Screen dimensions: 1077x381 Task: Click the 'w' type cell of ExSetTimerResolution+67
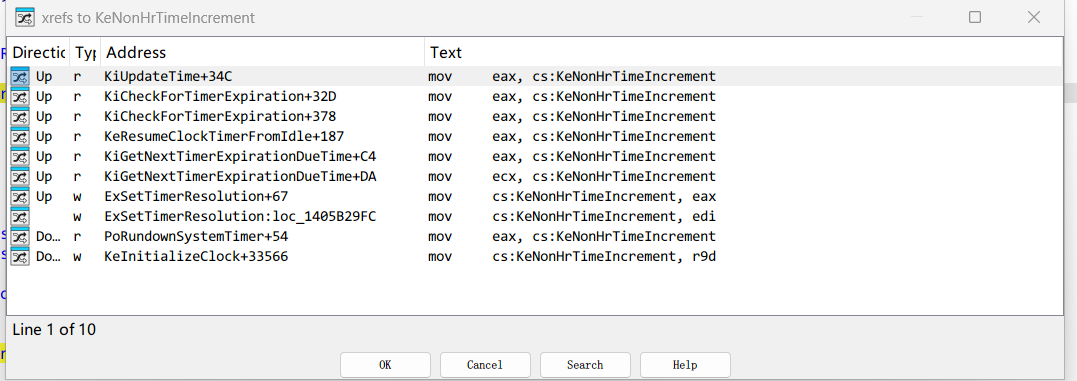(78, 197)
